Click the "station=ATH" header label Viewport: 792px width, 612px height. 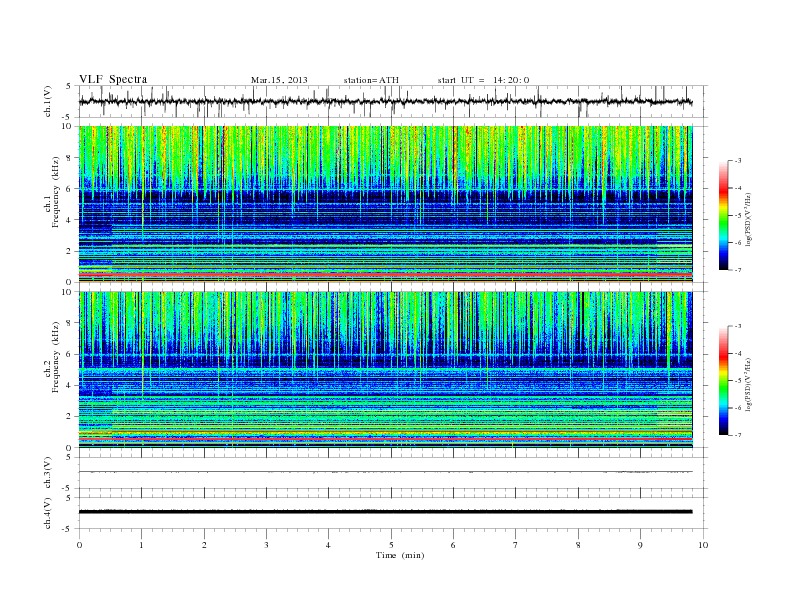[x=371, y=80]
